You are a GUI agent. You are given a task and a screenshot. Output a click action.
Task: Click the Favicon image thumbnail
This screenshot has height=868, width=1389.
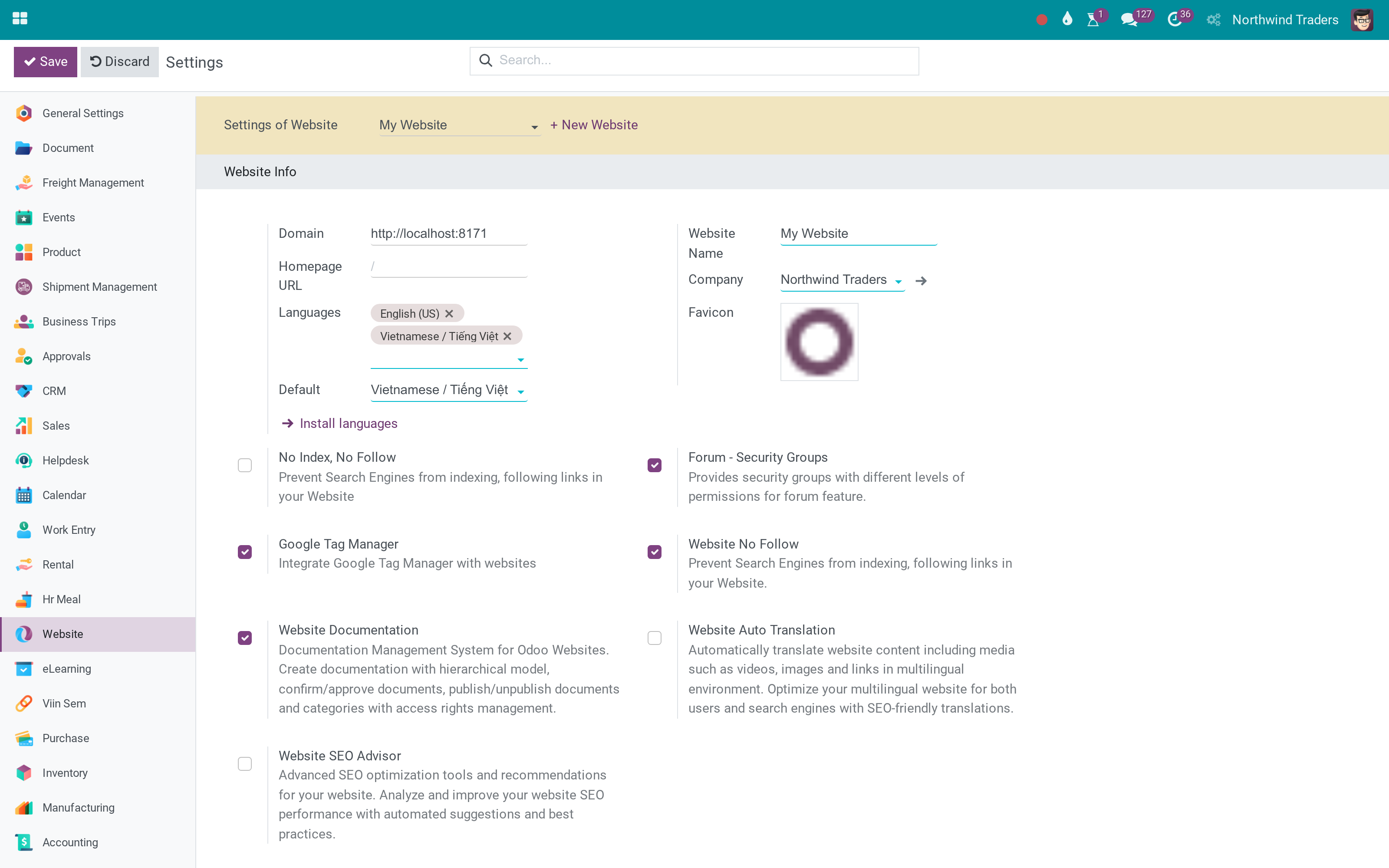pyautogui.click(x=819, y=342)
